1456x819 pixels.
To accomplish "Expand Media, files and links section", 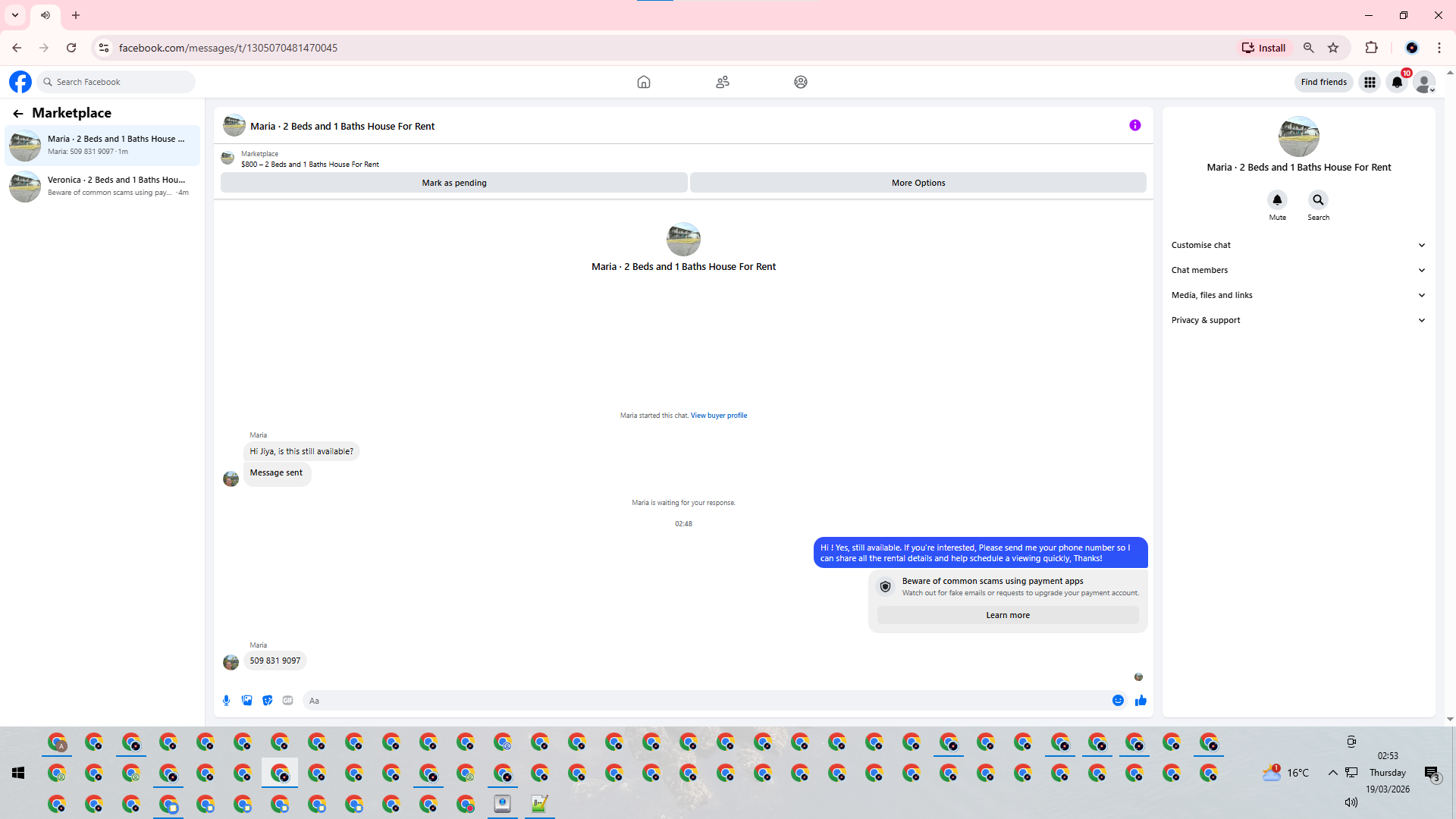I will click(x=1298, y=295).
